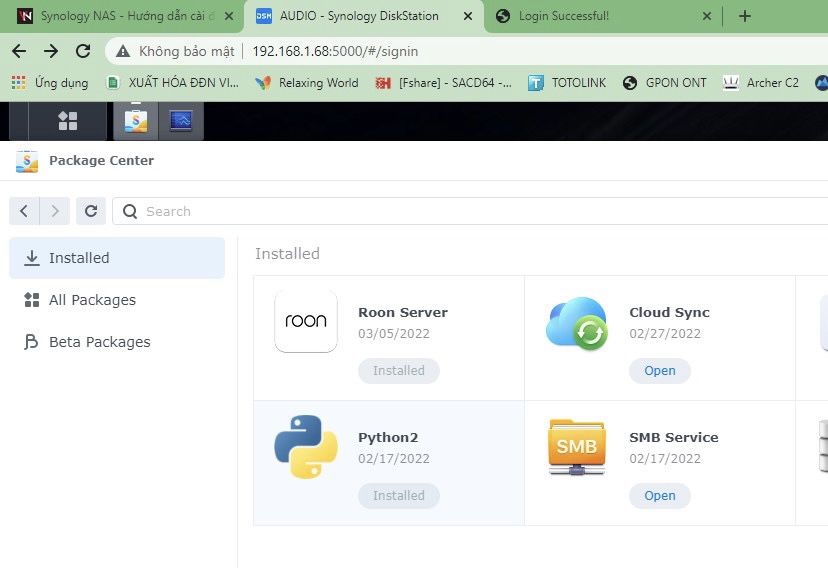Switch to the Synology NAS guide tab
Screen dimensions: 828x568
point(127,16)
